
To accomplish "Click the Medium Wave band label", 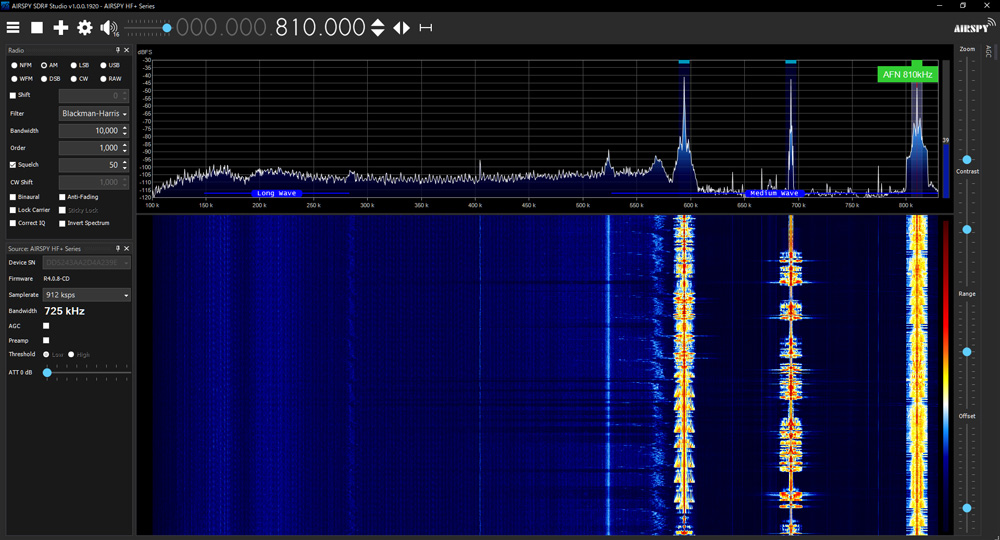I will [x=774, y=193].
